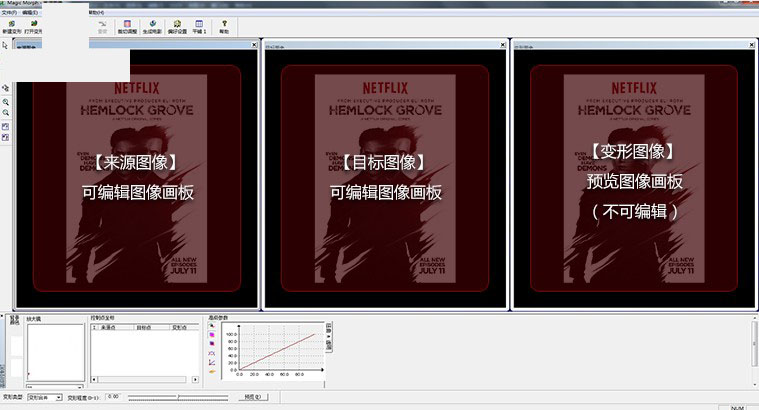Click the Morph Point column header
This screenshot has width=759, height=410.
pyautogui.click(x=184, y=327)
